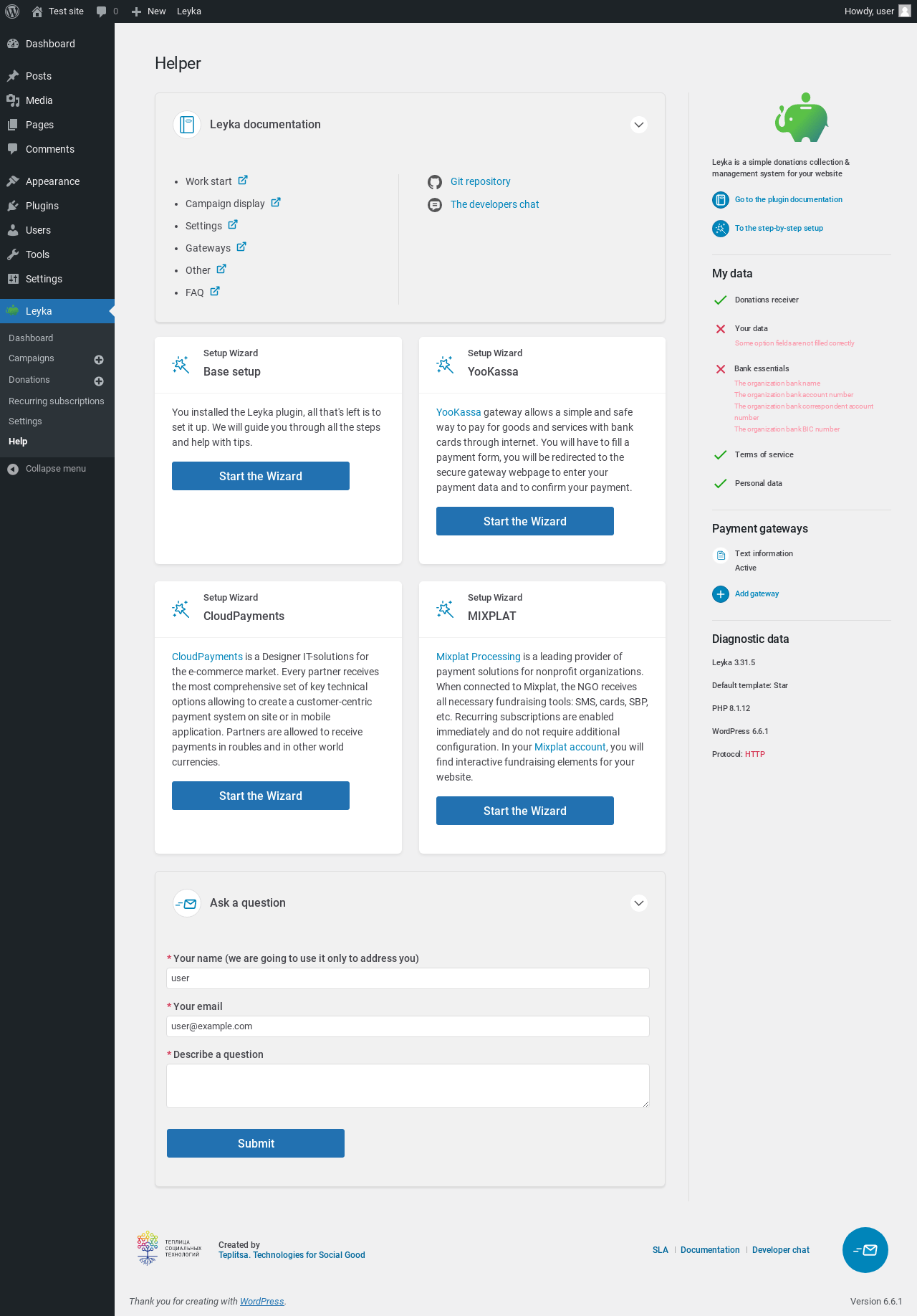Viewport: 917px width, 1316px height.
Task: Click the floating envelope help button
Action: click(x=865, y=1250)
